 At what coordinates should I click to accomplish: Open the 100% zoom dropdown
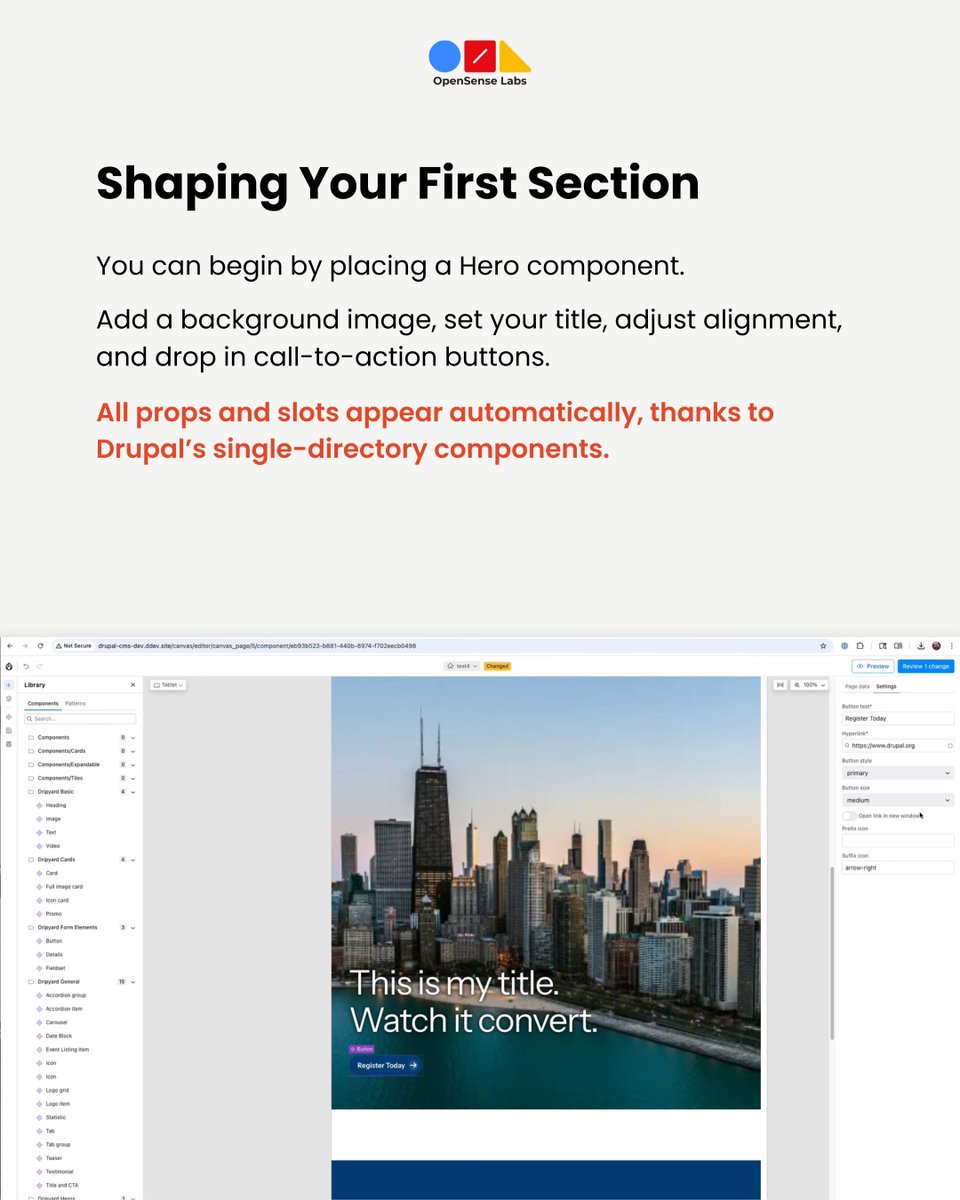coord(809,685)
